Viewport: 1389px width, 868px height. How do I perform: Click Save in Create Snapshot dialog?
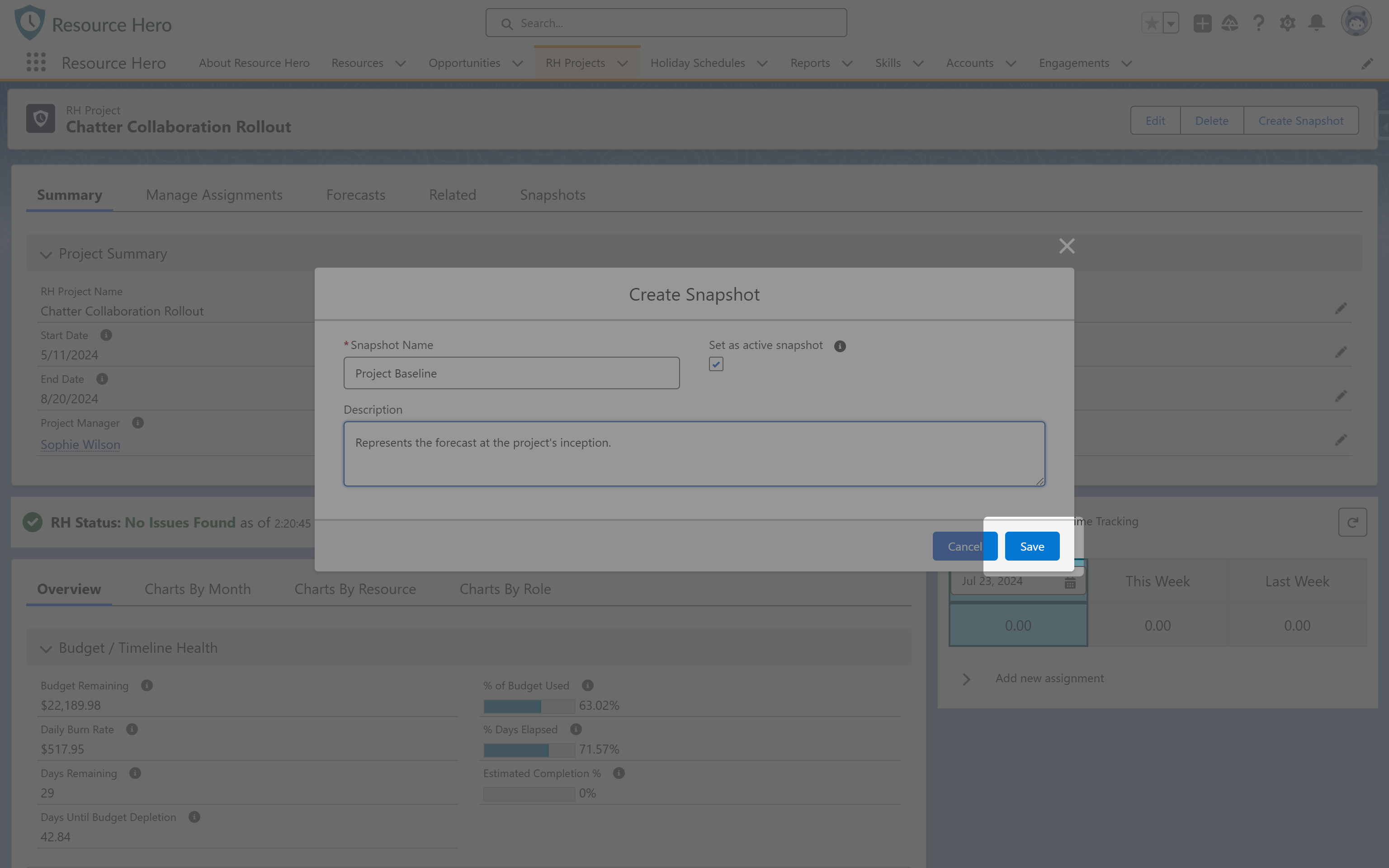click(1031, 546)
